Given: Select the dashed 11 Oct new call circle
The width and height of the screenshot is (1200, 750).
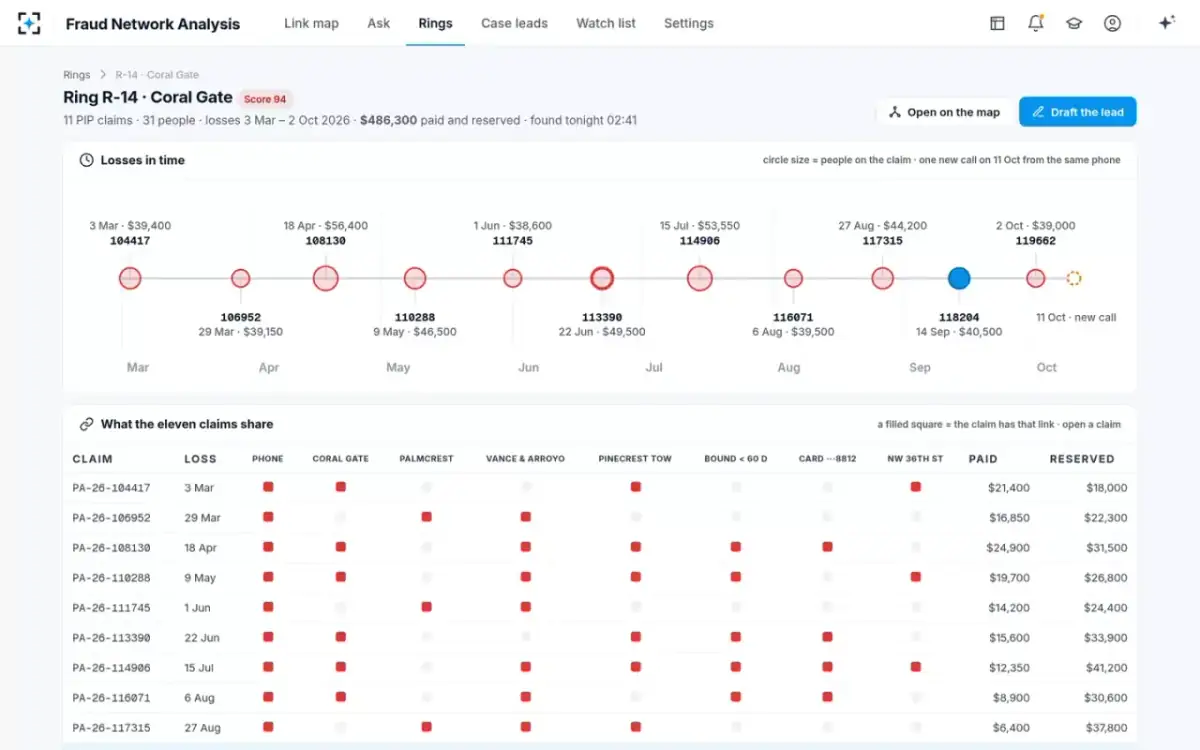Looking at the screenshot, I should pyautogui.click(x=1074, y=278).
